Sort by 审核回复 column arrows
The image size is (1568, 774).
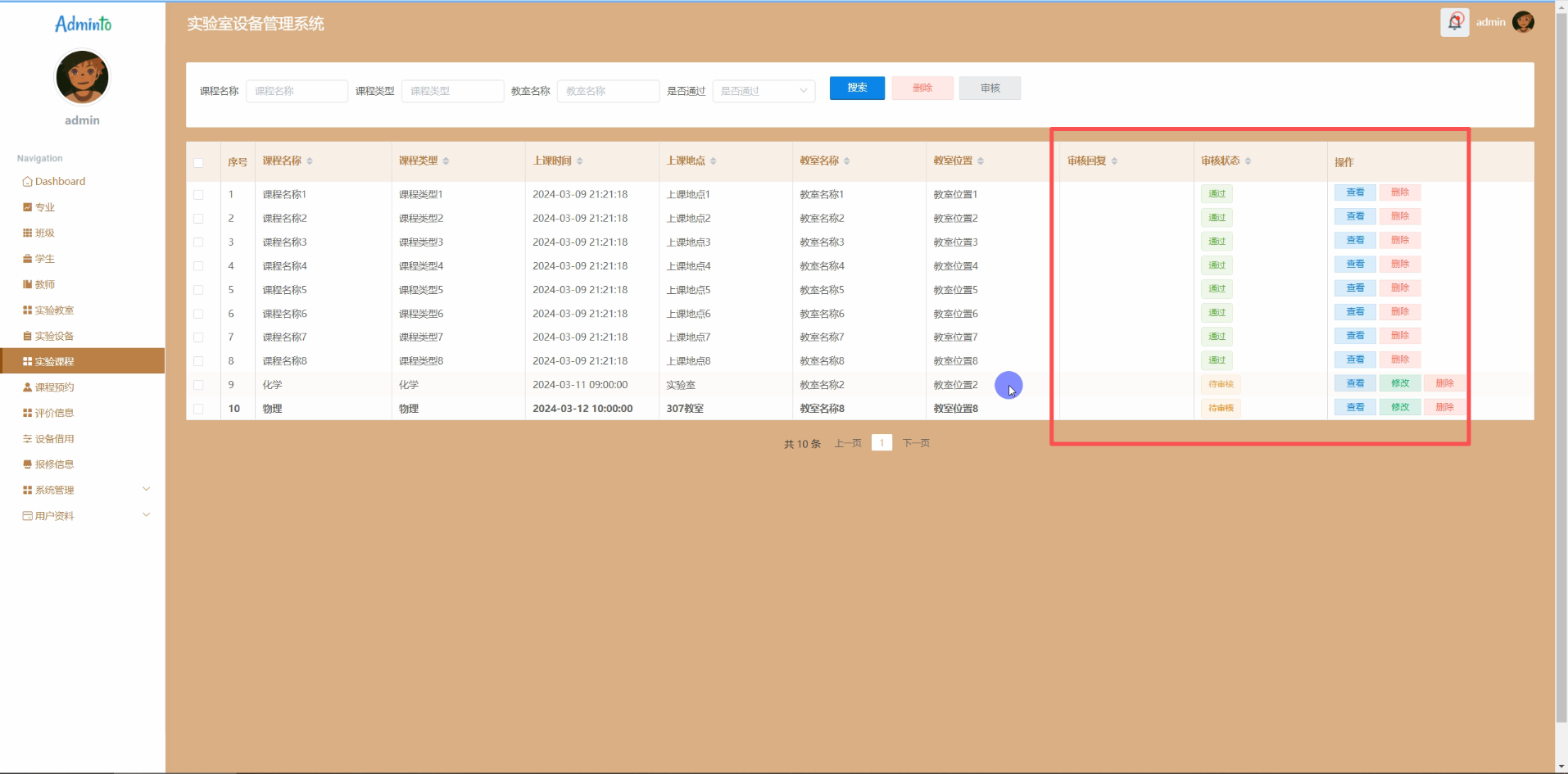1114,161
